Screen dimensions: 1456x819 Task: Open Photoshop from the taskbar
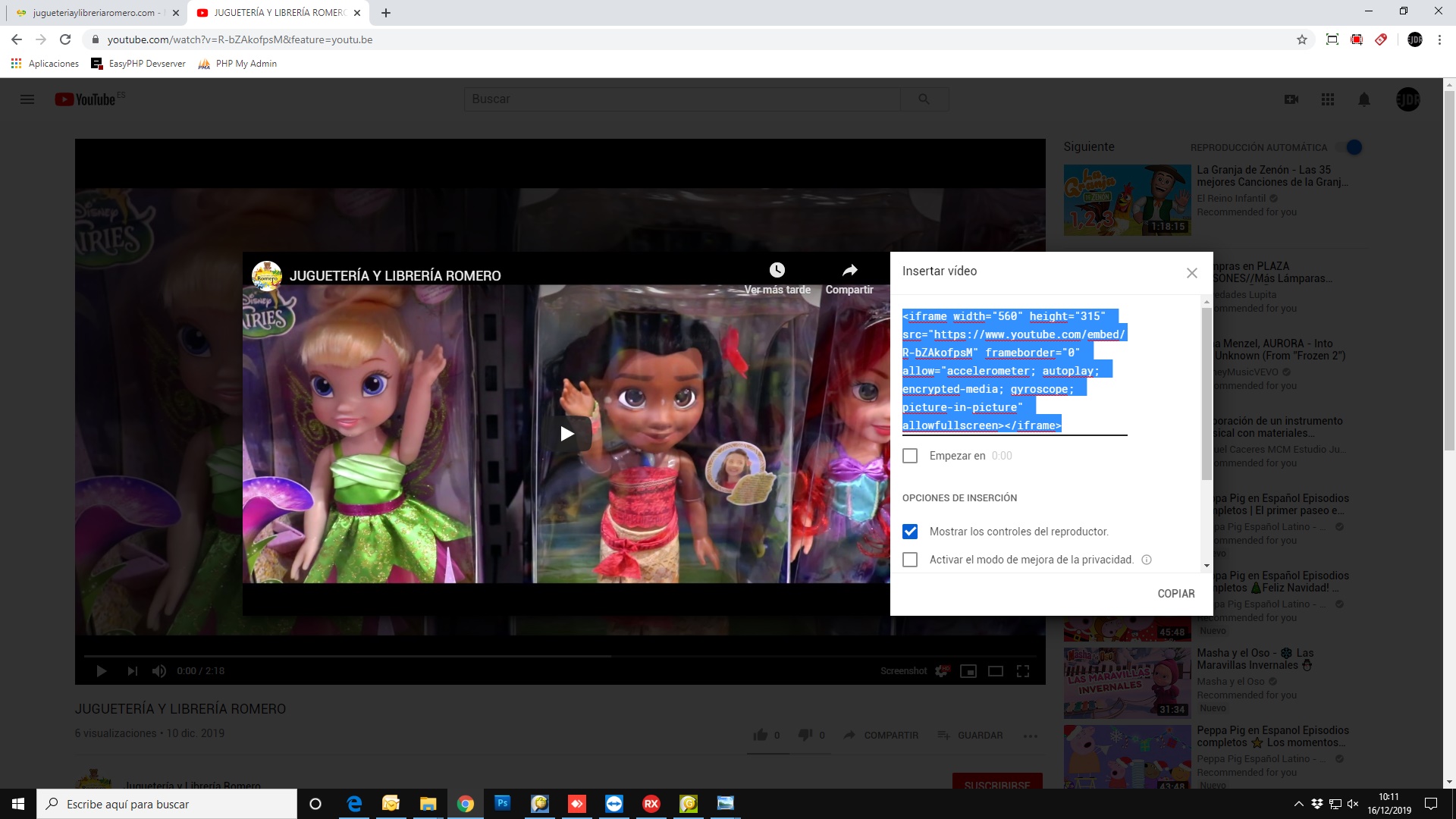pyautogui.click(x=503, y=804)
